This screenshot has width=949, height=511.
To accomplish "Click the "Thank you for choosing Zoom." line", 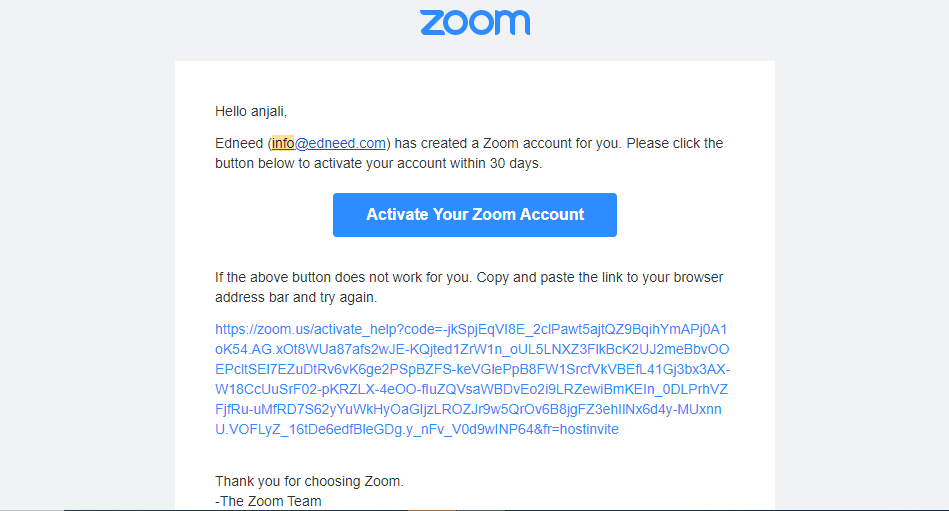I will [309, 481].
